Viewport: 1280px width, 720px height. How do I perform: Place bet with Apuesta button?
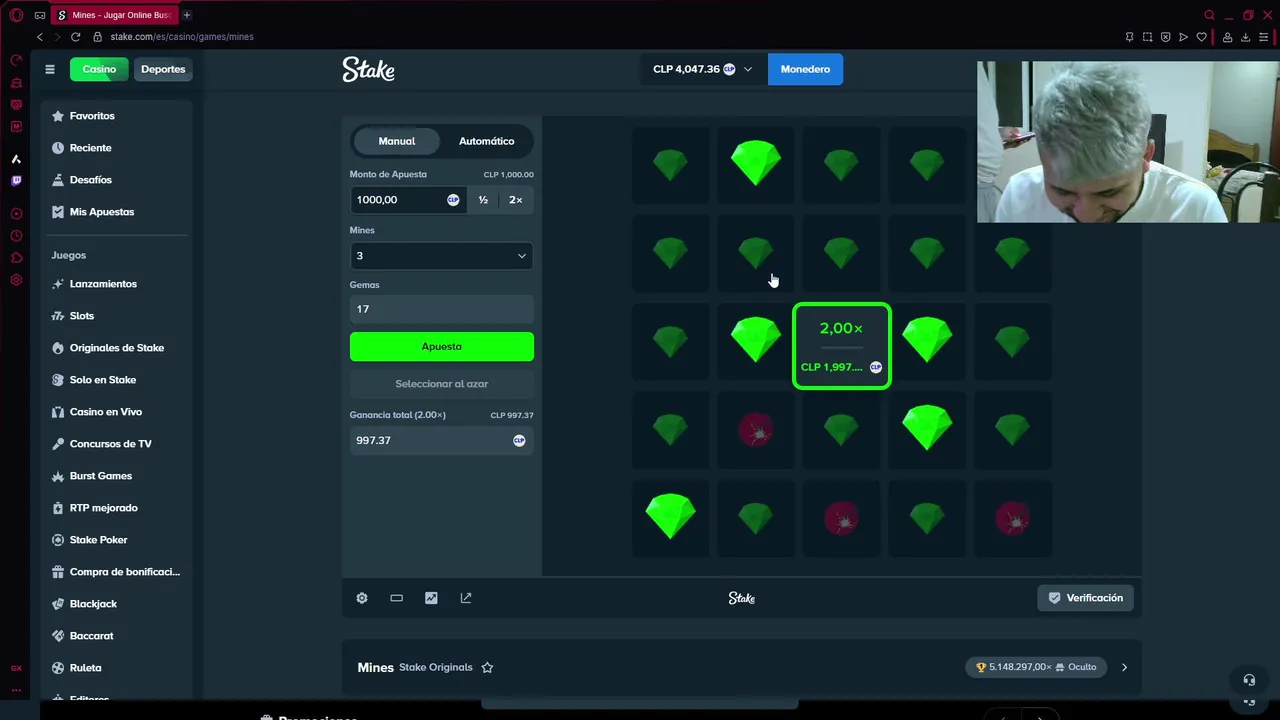coord(442,347)
